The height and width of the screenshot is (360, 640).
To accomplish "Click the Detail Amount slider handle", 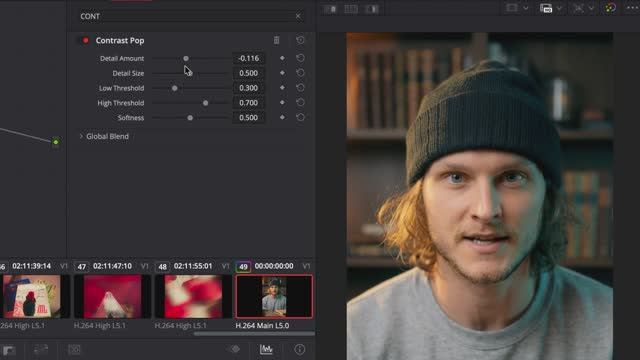I will 186,58.
